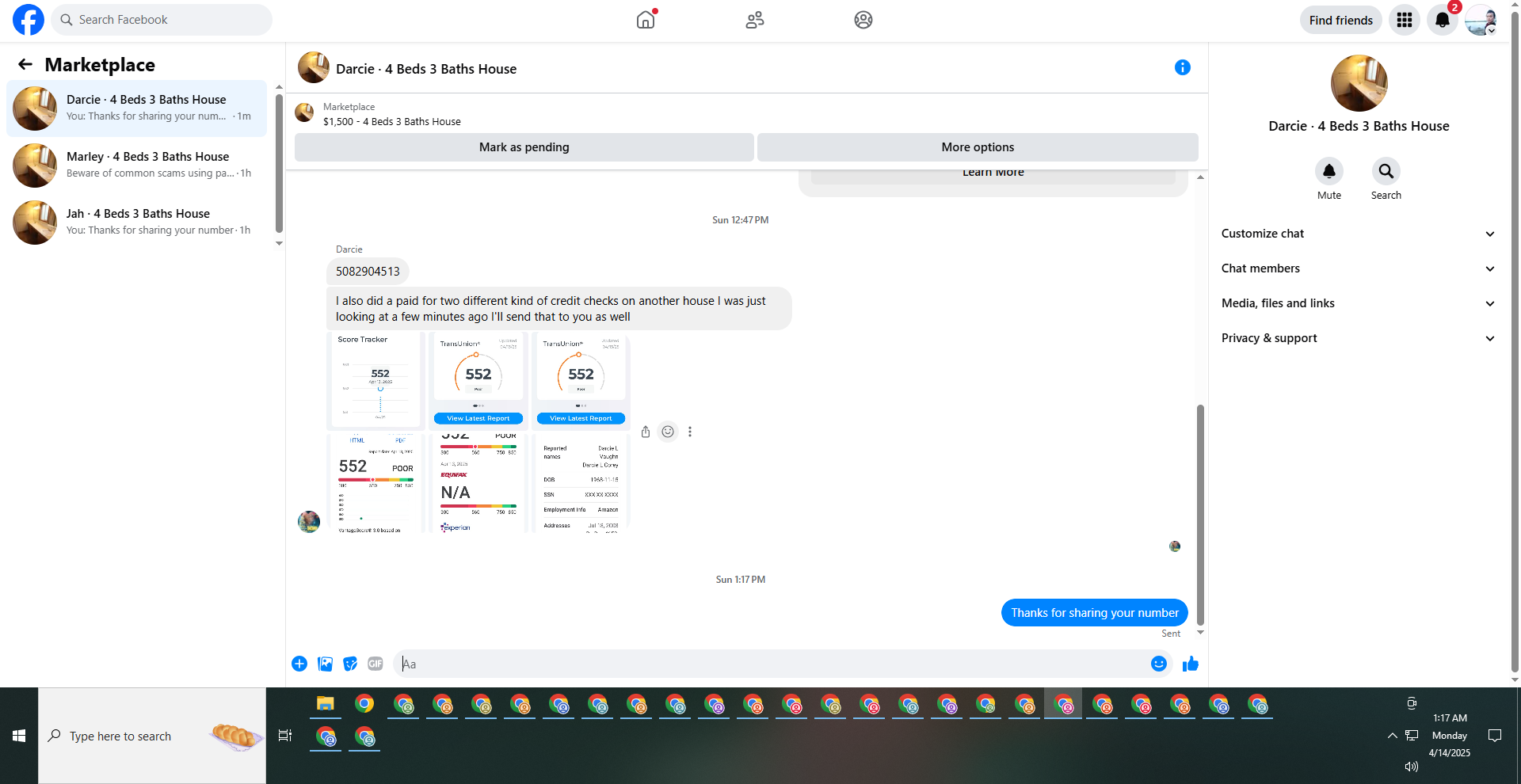Screen dimensions: 1521x784
Task: Open the account profile picture menu
Action: pos(1481,20)
